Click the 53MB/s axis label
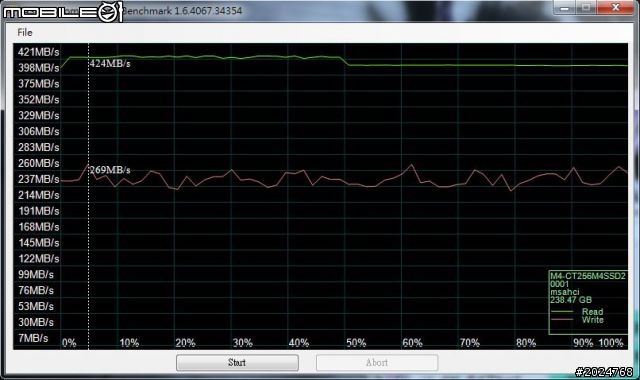The image size is (640, 380). coord(36,307)
